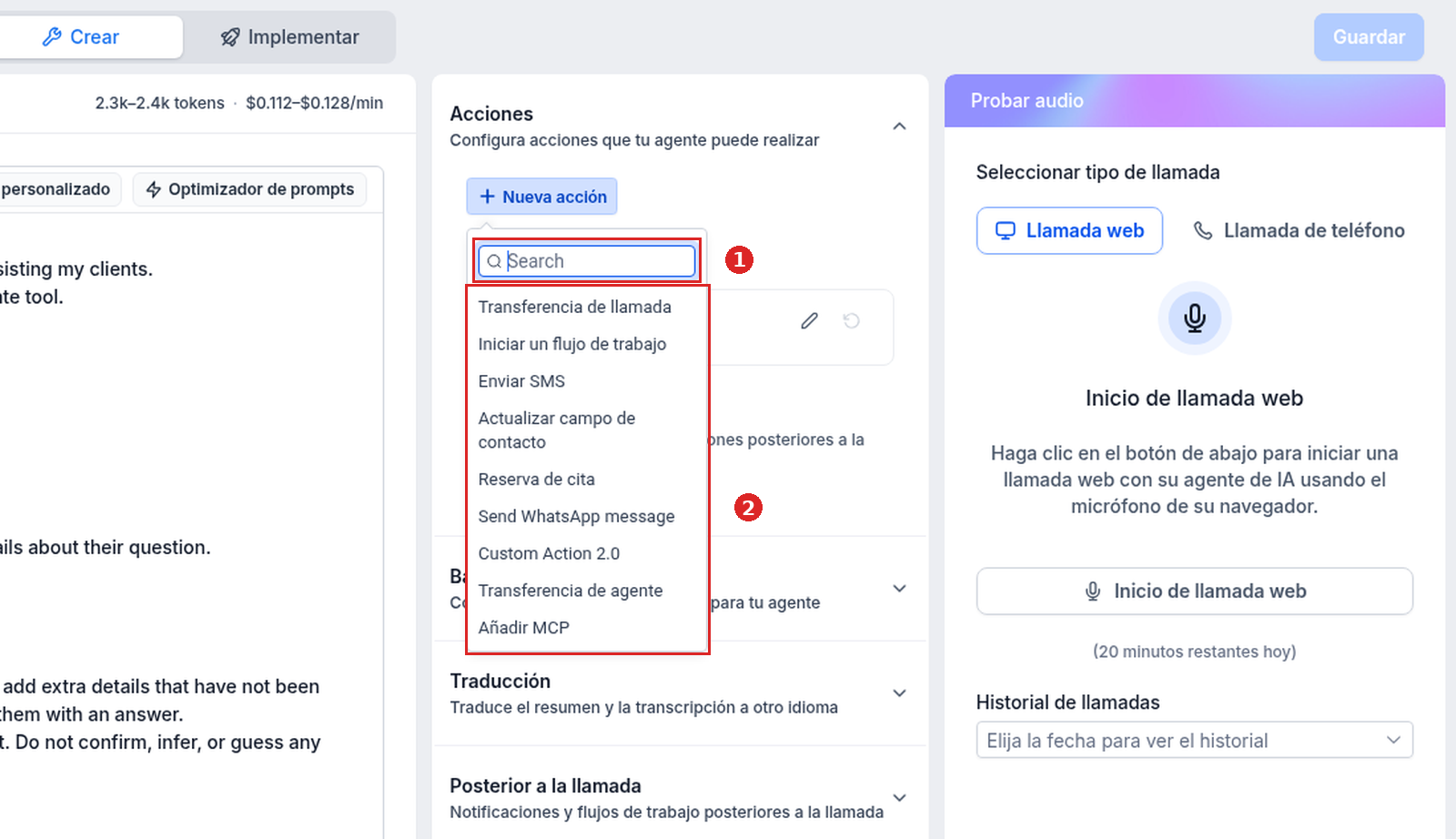Expand the Traducción section
This screenshot has height=839, width=1456.
[x=899, y=693]
